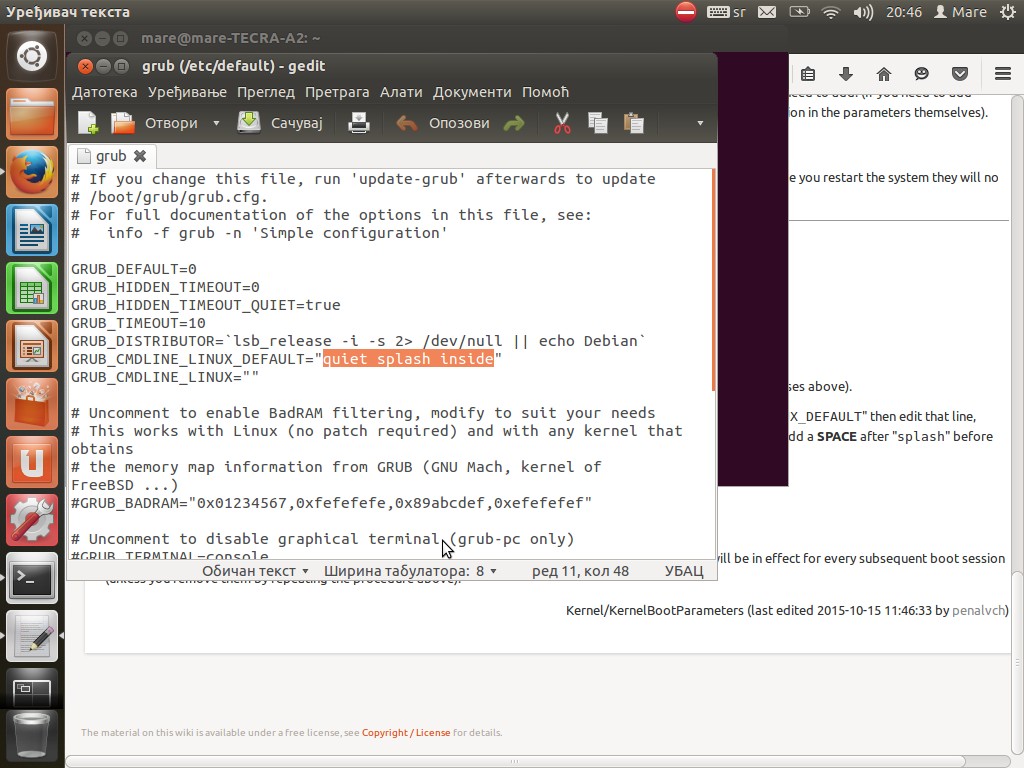Open the Преглед menu

click(x=266, y=92)
